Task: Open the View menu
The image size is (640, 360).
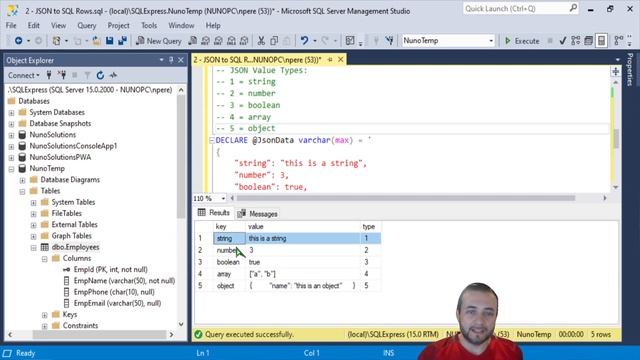Action: [58, 25]
